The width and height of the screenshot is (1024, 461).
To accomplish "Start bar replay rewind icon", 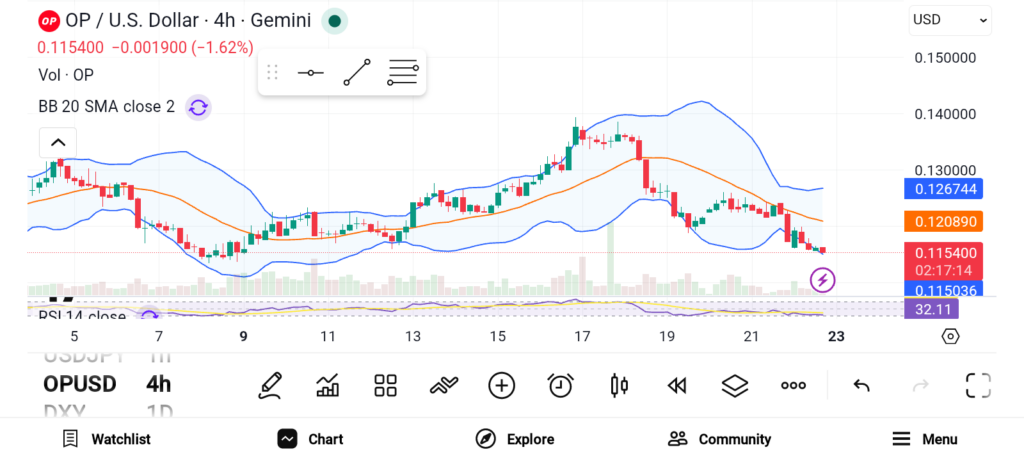I will tap(677, 385).
